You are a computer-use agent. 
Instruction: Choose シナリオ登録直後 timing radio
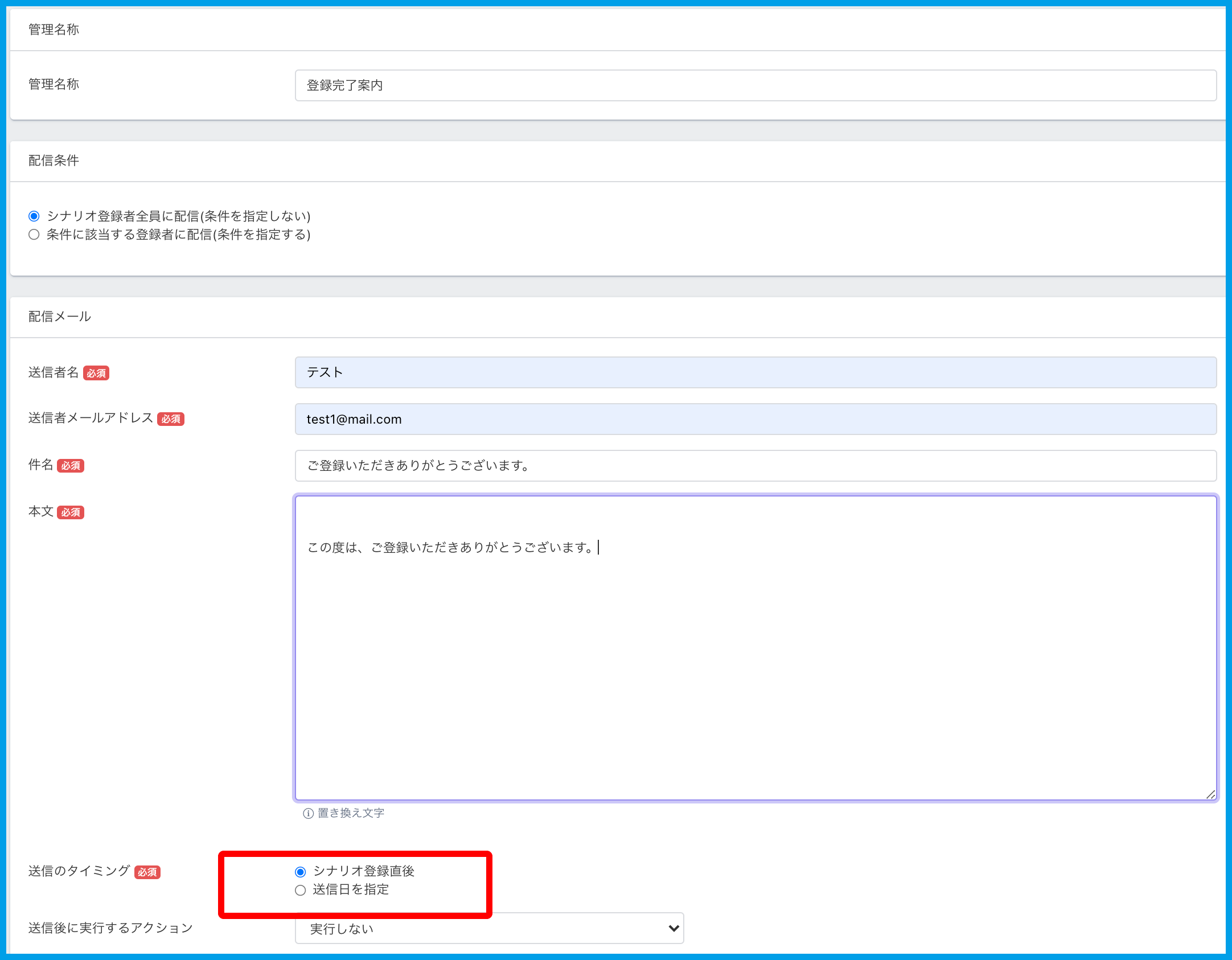click(301, 872)
